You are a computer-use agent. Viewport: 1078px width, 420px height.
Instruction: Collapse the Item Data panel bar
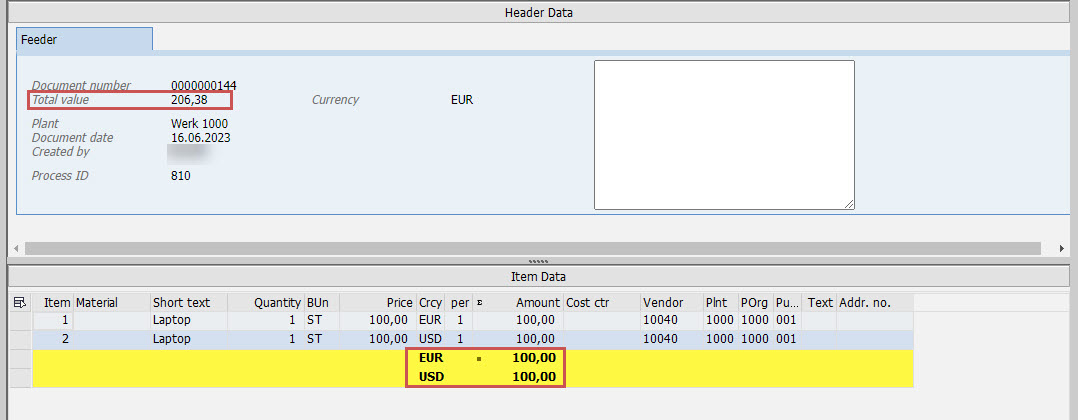(x=539, y=276)
